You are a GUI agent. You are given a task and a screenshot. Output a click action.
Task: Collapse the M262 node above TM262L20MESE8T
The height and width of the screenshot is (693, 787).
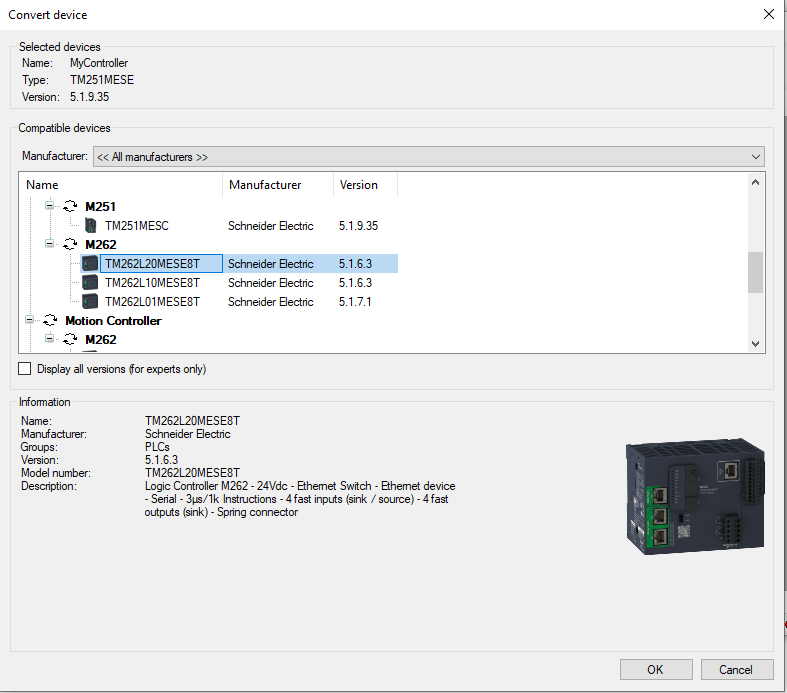click(x=49, y=243)
